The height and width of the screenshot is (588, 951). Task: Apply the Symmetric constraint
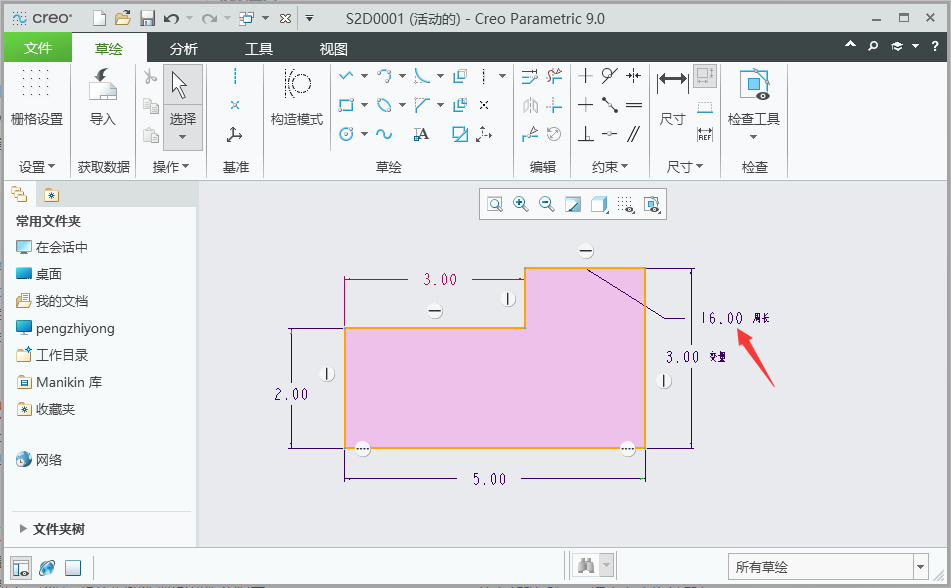pyautogui.click(x=634, y=76)
